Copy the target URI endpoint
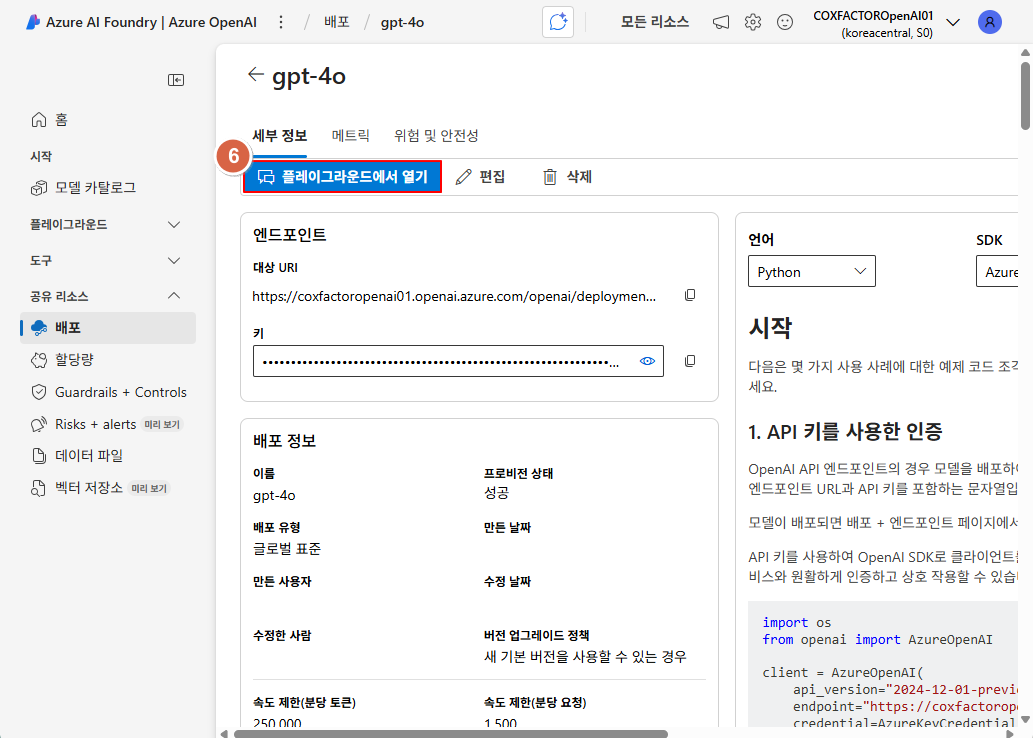This screenshot has width=1033, height=738. 690,295
